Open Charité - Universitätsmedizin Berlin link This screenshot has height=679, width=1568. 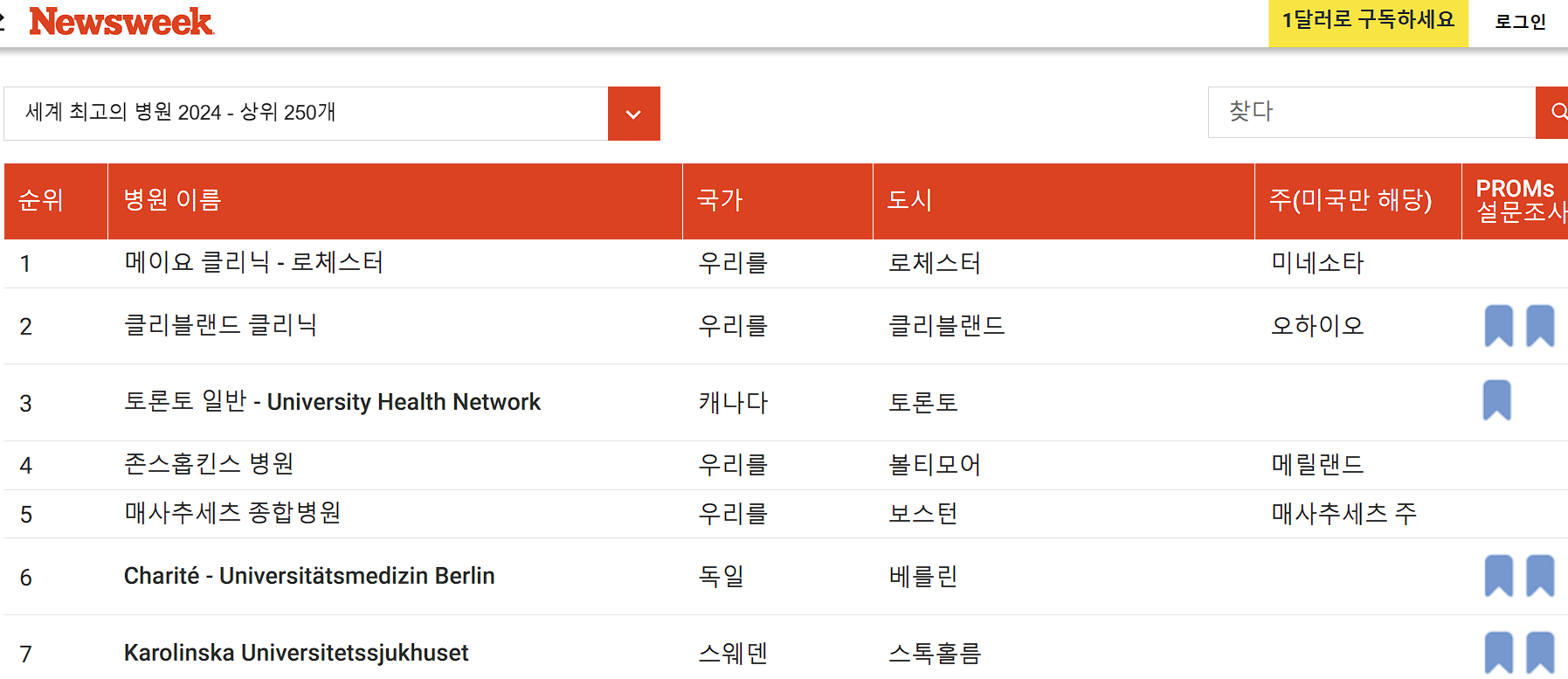click(x=309, y=576)
